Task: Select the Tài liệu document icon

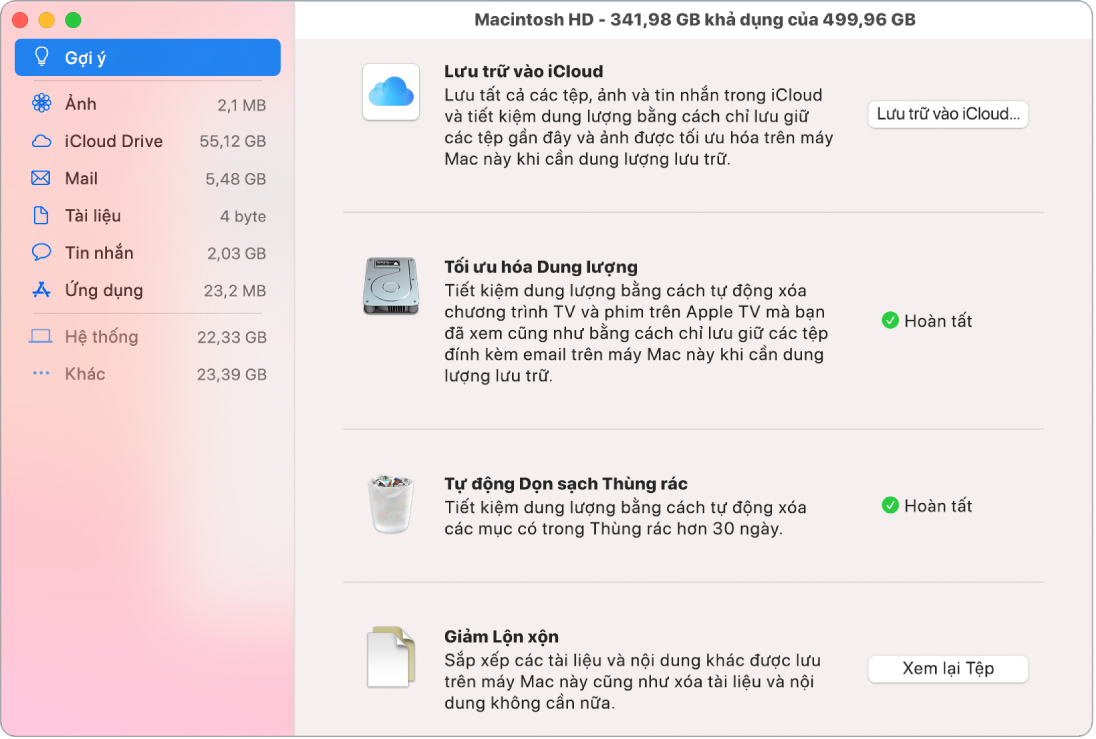Action: pos(41,215)
